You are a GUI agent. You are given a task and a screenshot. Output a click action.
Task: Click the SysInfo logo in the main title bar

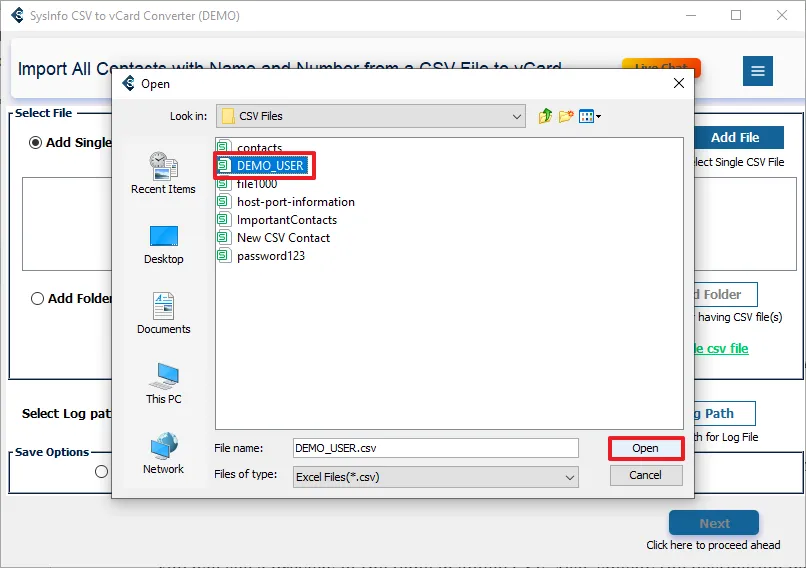pyautogui.click(x=17, y=15)
